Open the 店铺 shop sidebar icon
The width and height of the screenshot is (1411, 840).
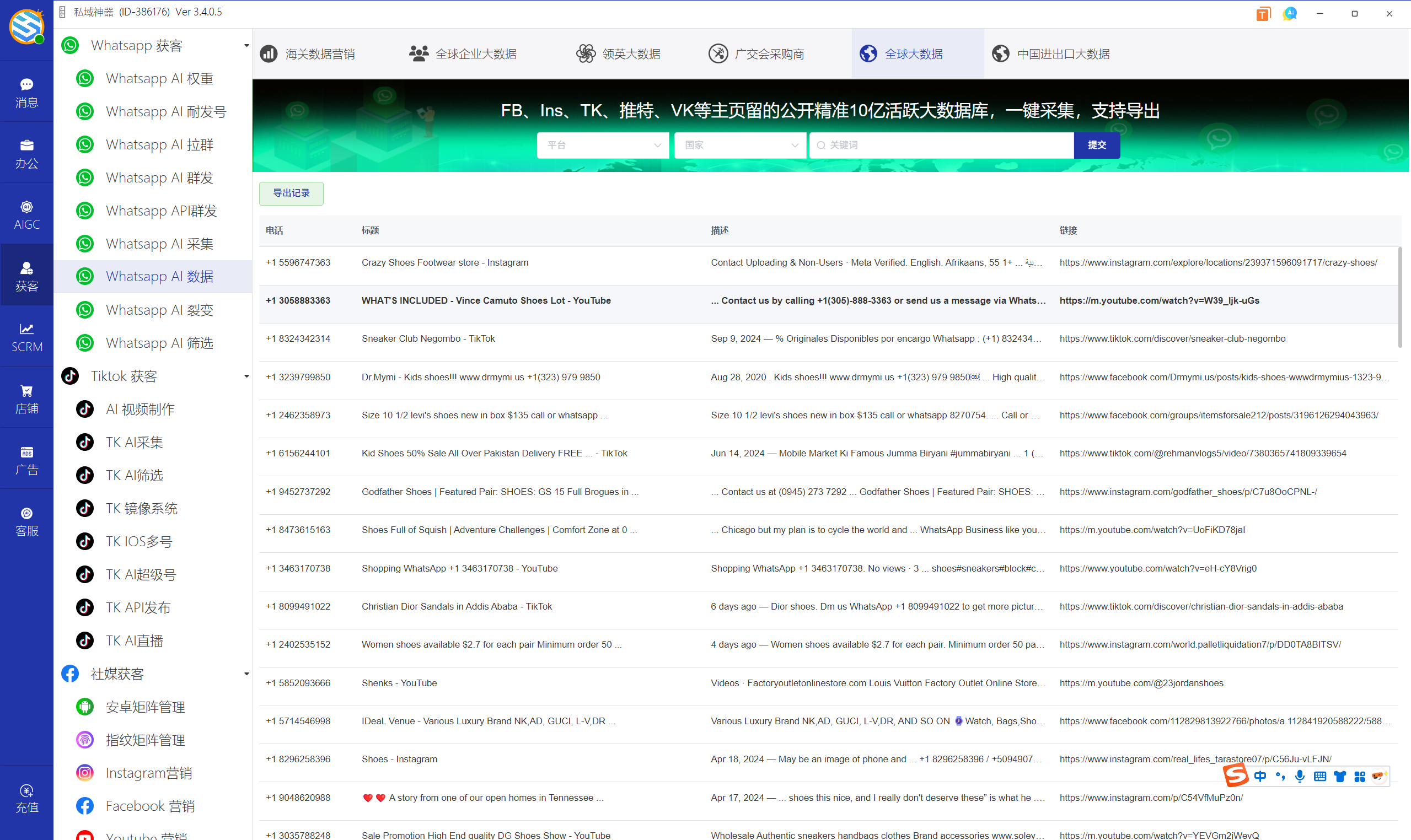tap(26, 399)
